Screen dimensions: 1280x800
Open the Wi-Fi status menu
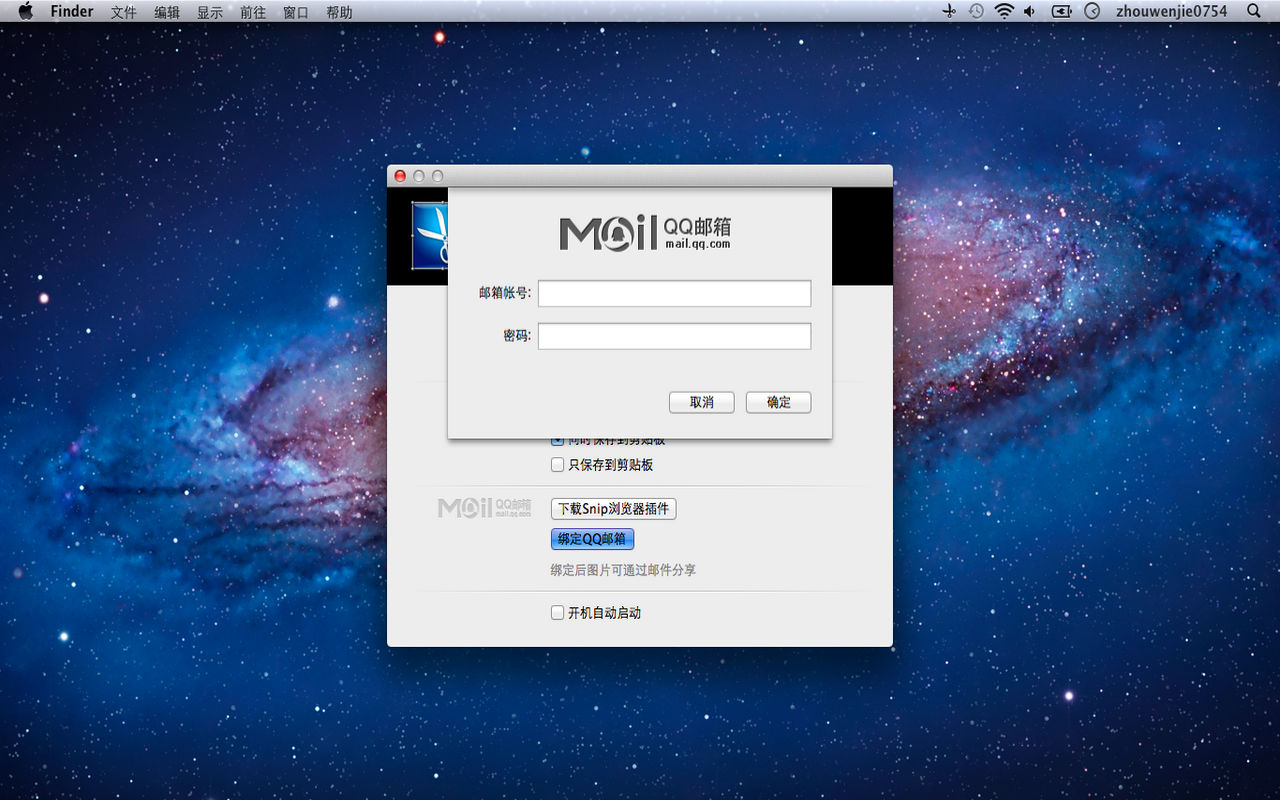(1004, 11)
